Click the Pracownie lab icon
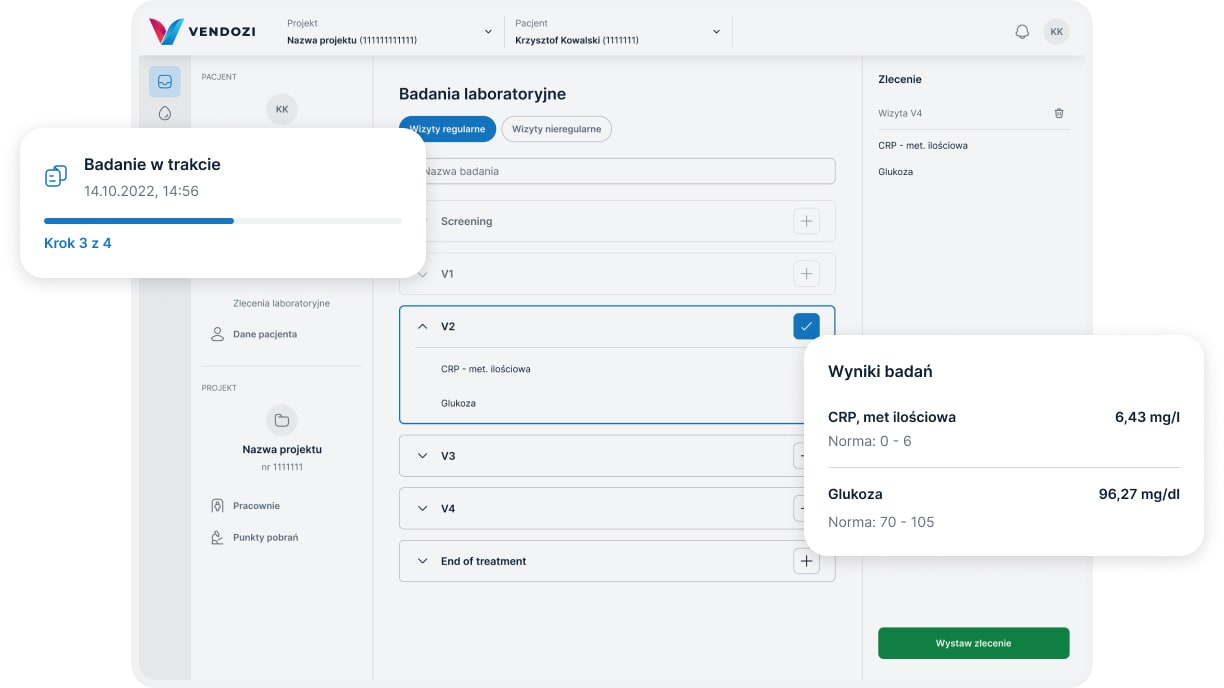 (217, 506)
